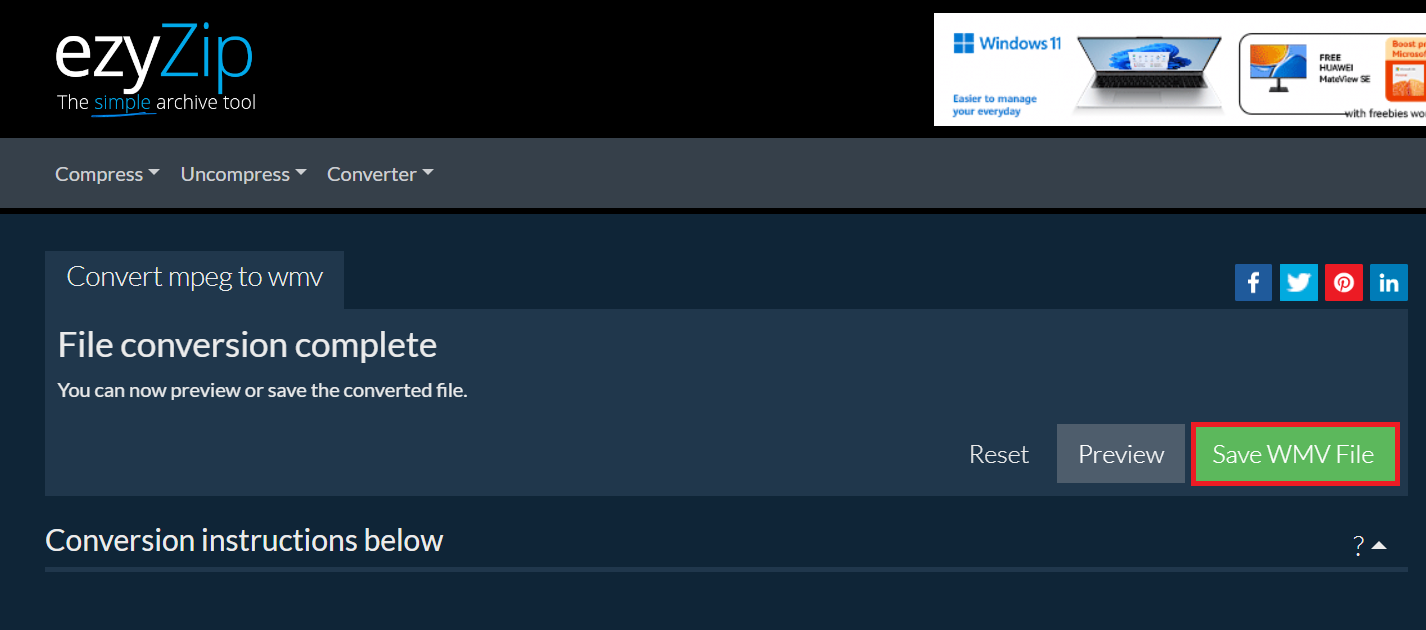Click the Conversion instructions below heading
Screen dimensions: 1426x630
pyautogui.click(x=244, y=541)
